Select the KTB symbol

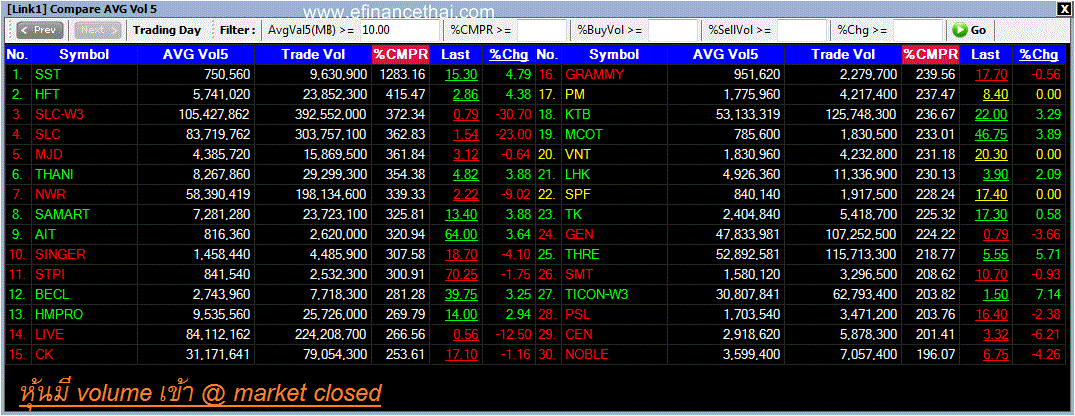point(577,114)
